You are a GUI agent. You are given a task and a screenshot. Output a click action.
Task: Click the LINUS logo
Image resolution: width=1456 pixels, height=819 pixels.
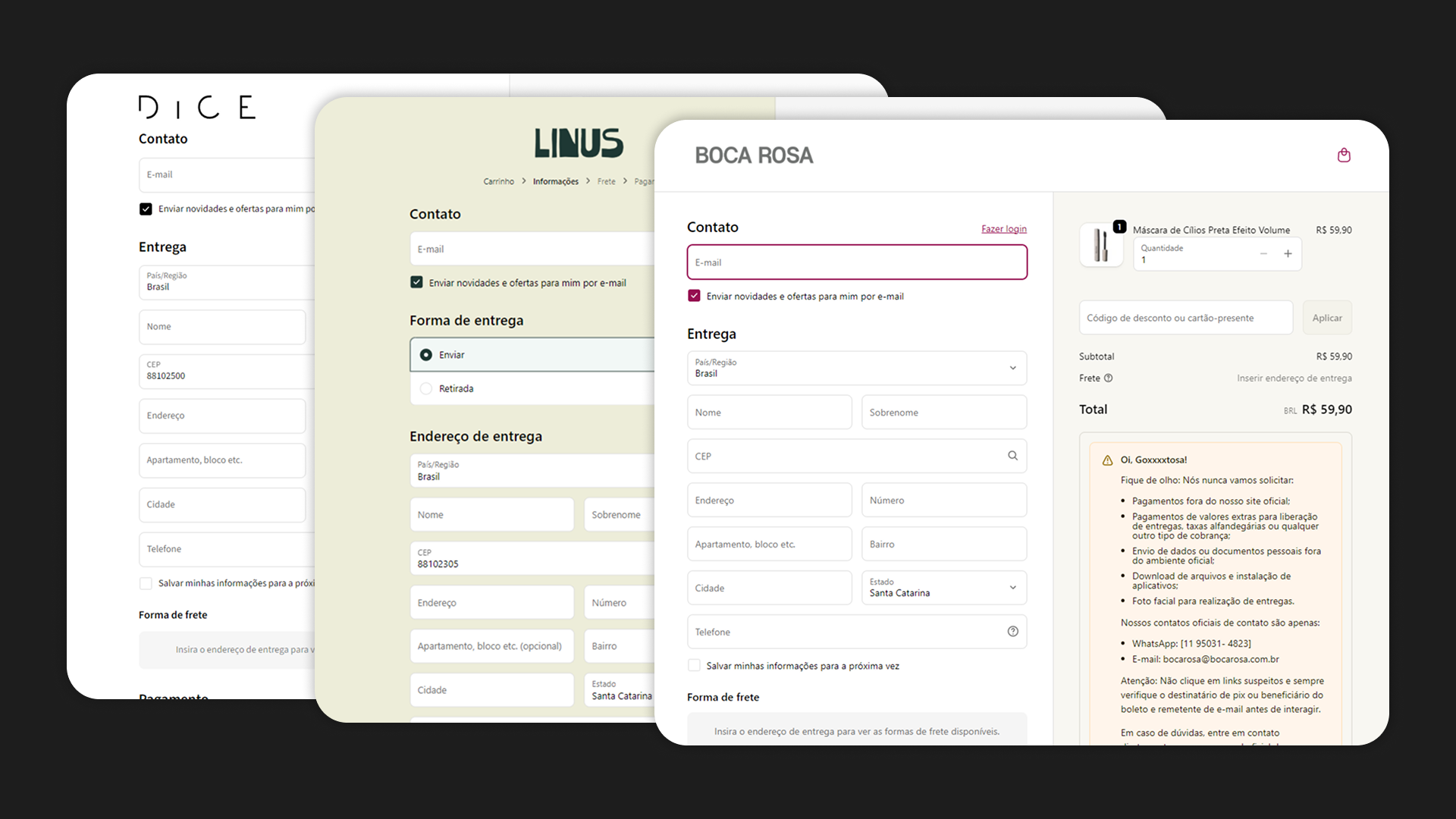click(577, 143)
